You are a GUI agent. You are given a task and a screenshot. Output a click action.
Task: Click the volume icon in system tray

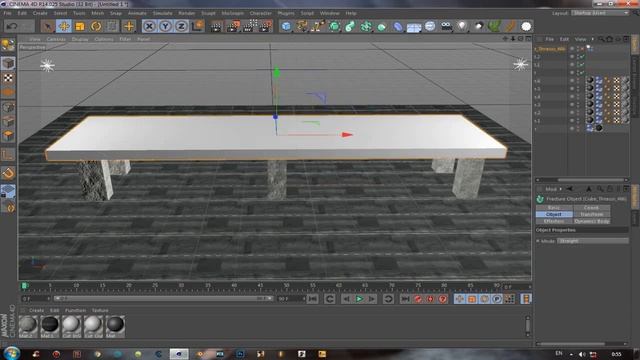[582, 354]
